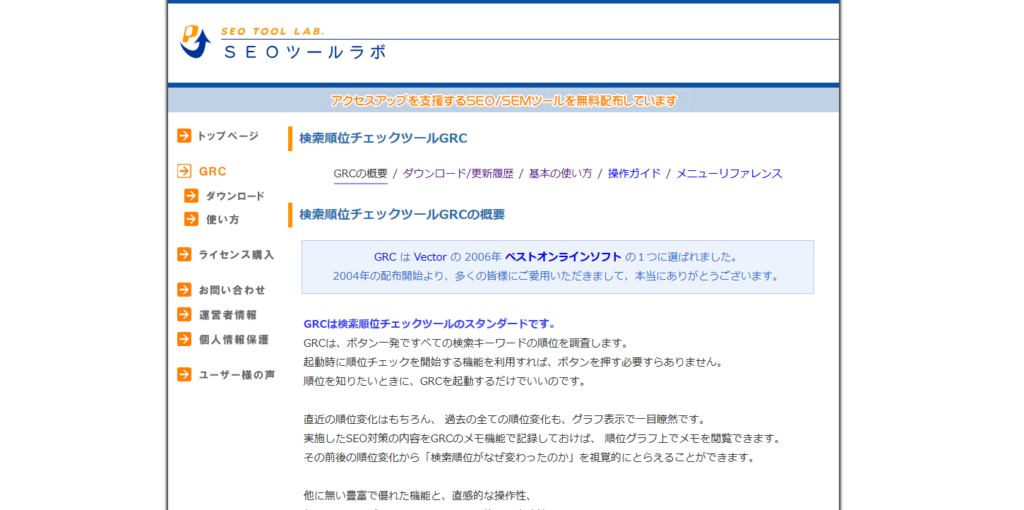Click arrow icon beside 使い方

point(191,219)
